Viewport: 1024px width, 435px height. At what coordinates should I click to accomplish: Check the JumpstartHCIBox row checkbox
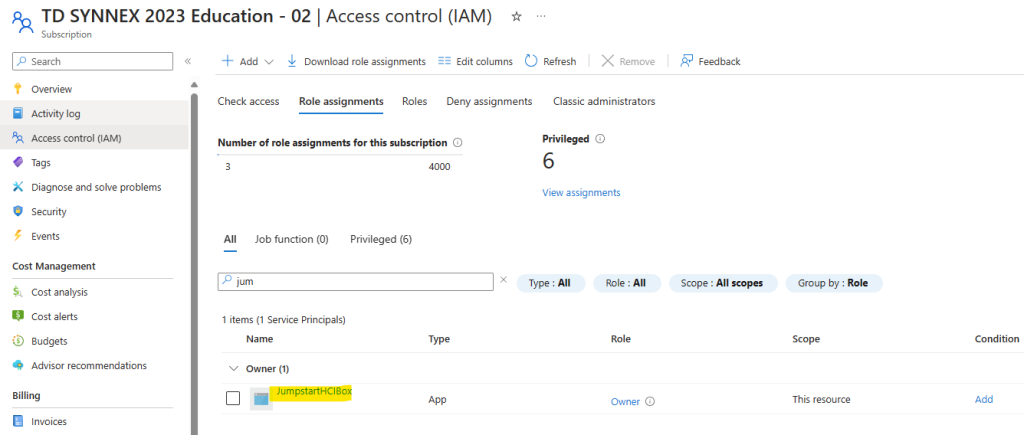coord(232,398)
